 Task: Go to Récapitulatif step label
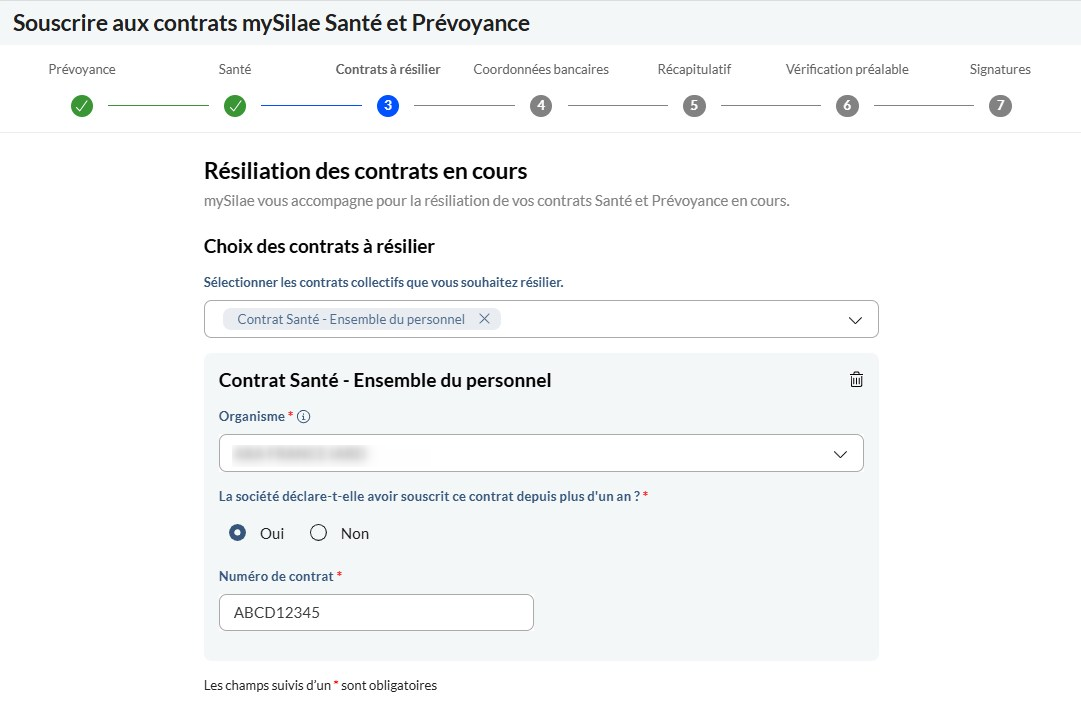click(694, 69)
